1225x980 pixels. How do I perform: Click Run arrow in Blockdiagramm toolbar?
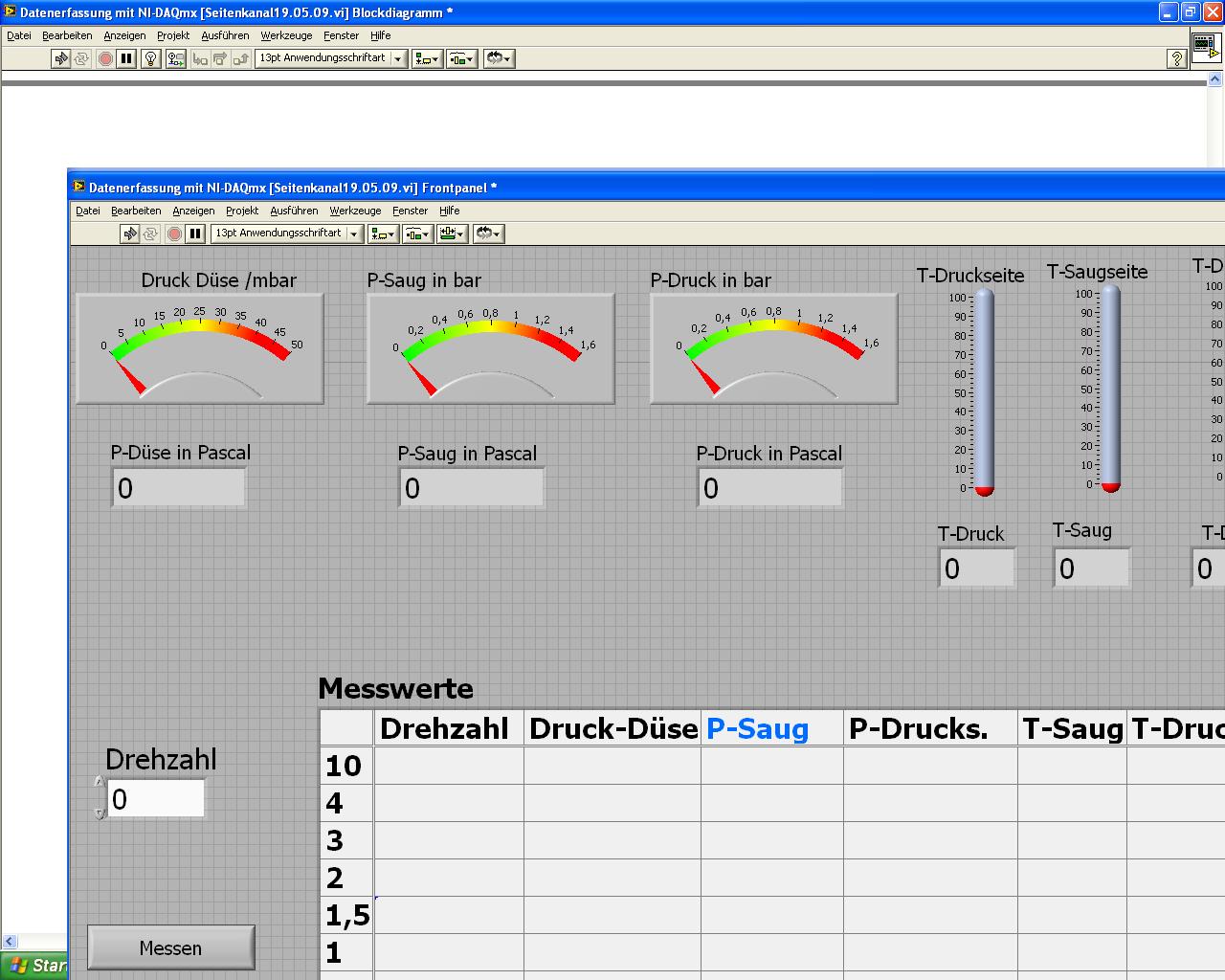click(x=61, y=58)
